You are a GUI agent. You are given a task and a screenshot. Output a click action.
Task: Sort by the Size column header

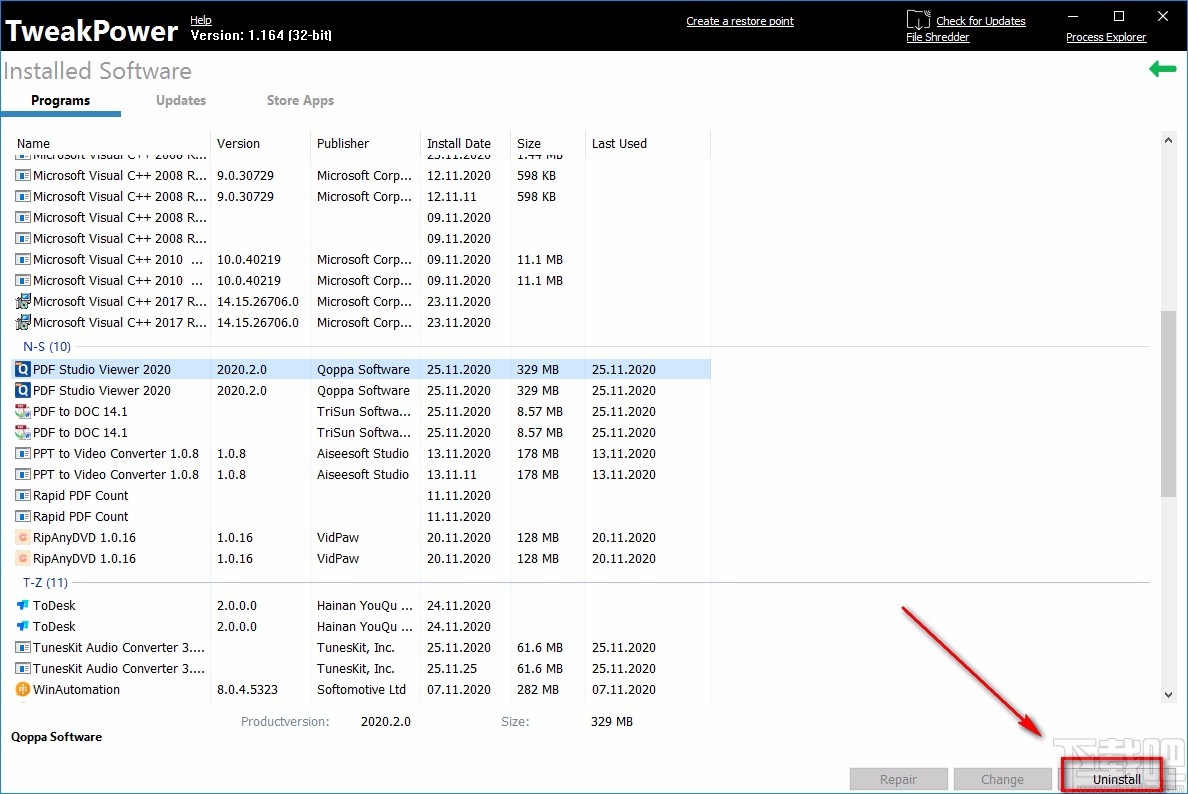point(529,144)
